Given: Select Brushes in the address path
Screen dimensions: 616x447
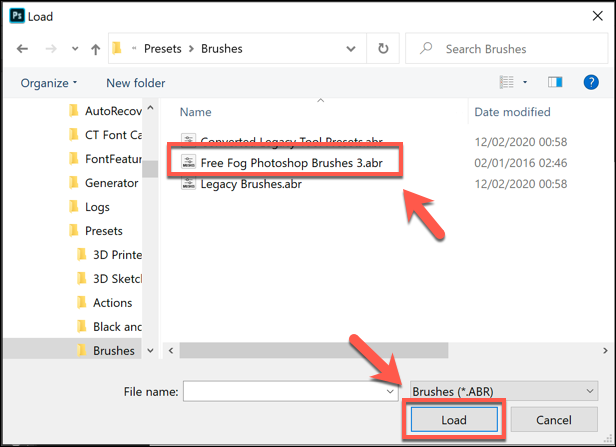Looking at the screenshot, I should click(x=222, y=49).
